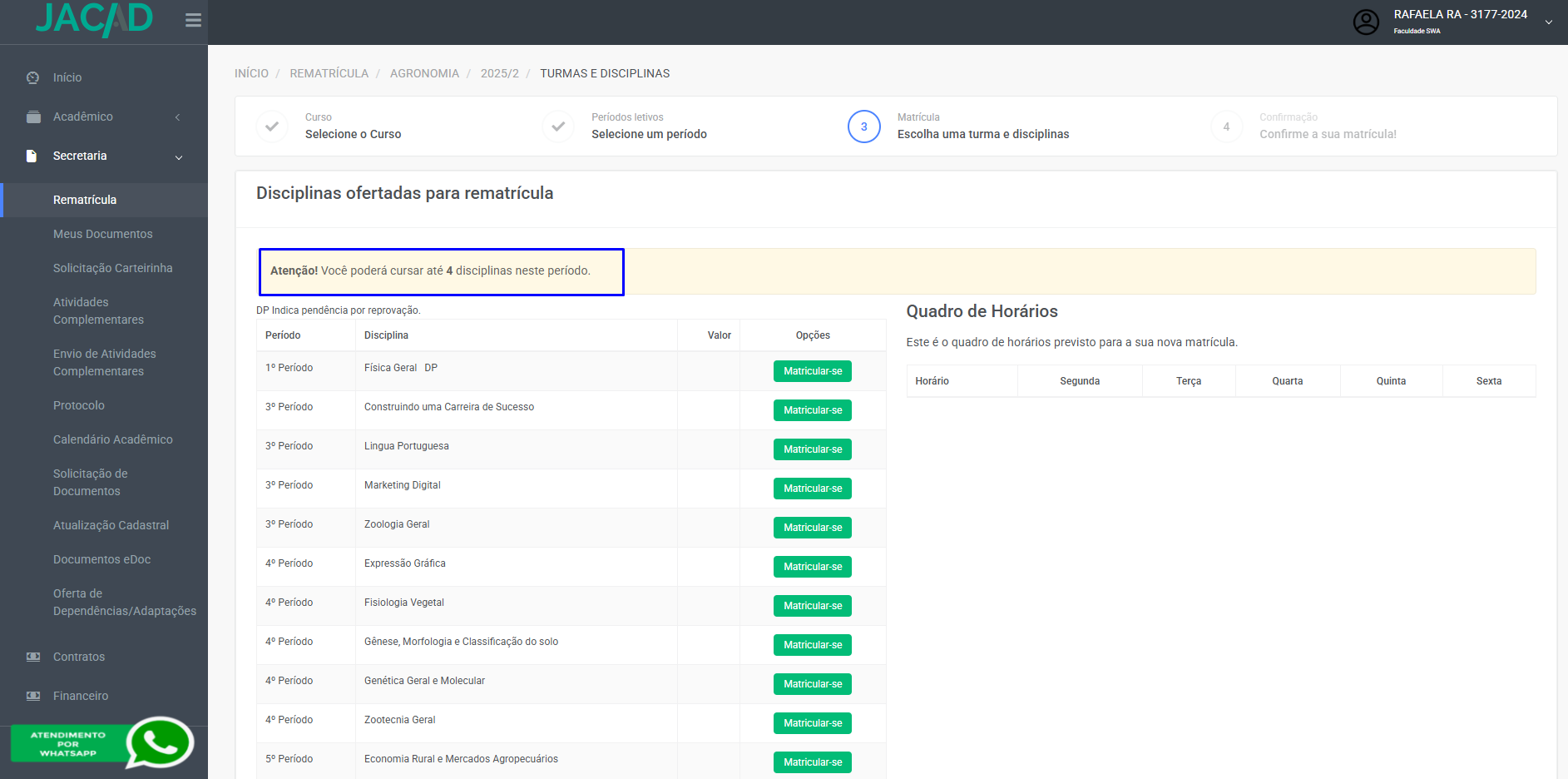Open Calendário Acadêmico
1568x779 pixels.
(113, 439)
